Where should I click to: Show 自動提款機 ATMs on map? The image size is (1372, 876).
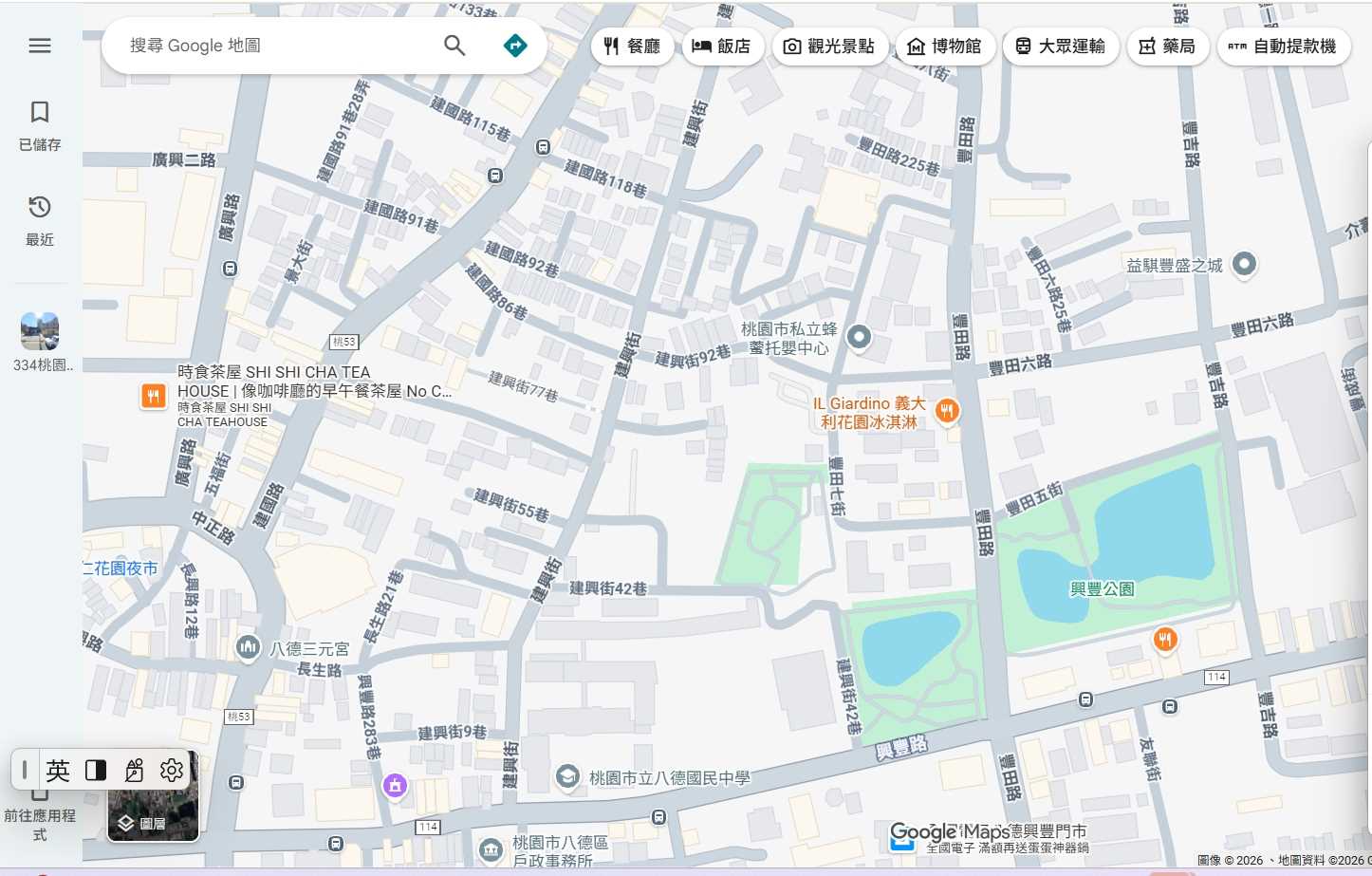[x=1283, y=47]
